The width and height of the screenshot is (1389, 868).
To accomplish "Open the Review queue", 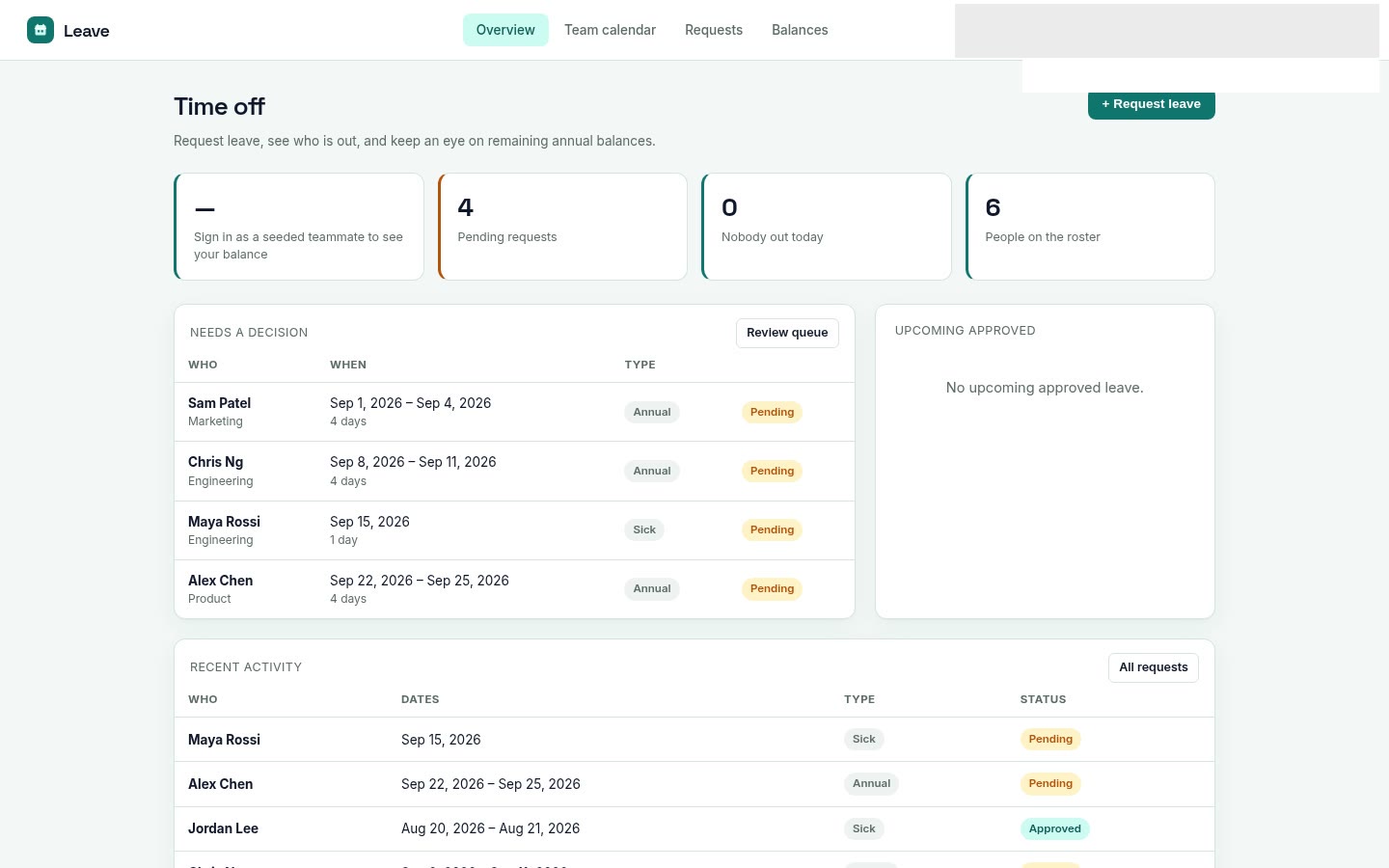I will pyautogui.click(x=787, y=333).
